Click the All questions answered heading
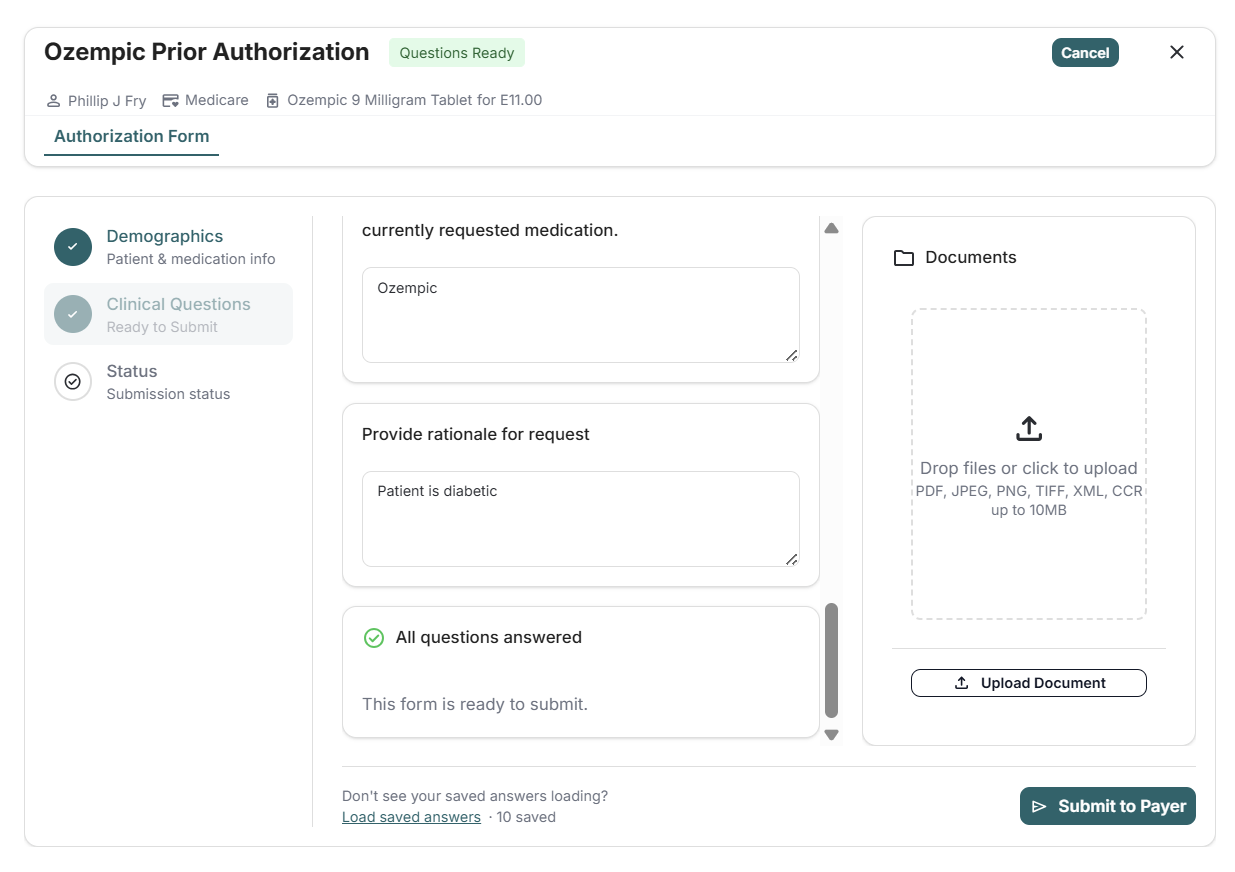 pos(489,638)
